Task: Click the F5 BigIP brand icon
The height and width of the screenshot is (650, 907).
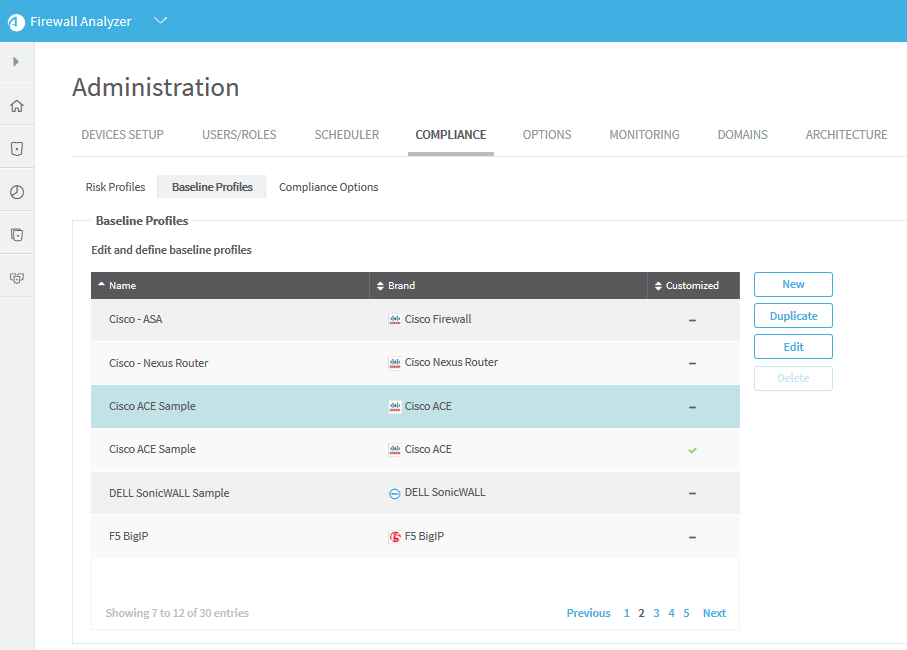Action: point(394,537)
